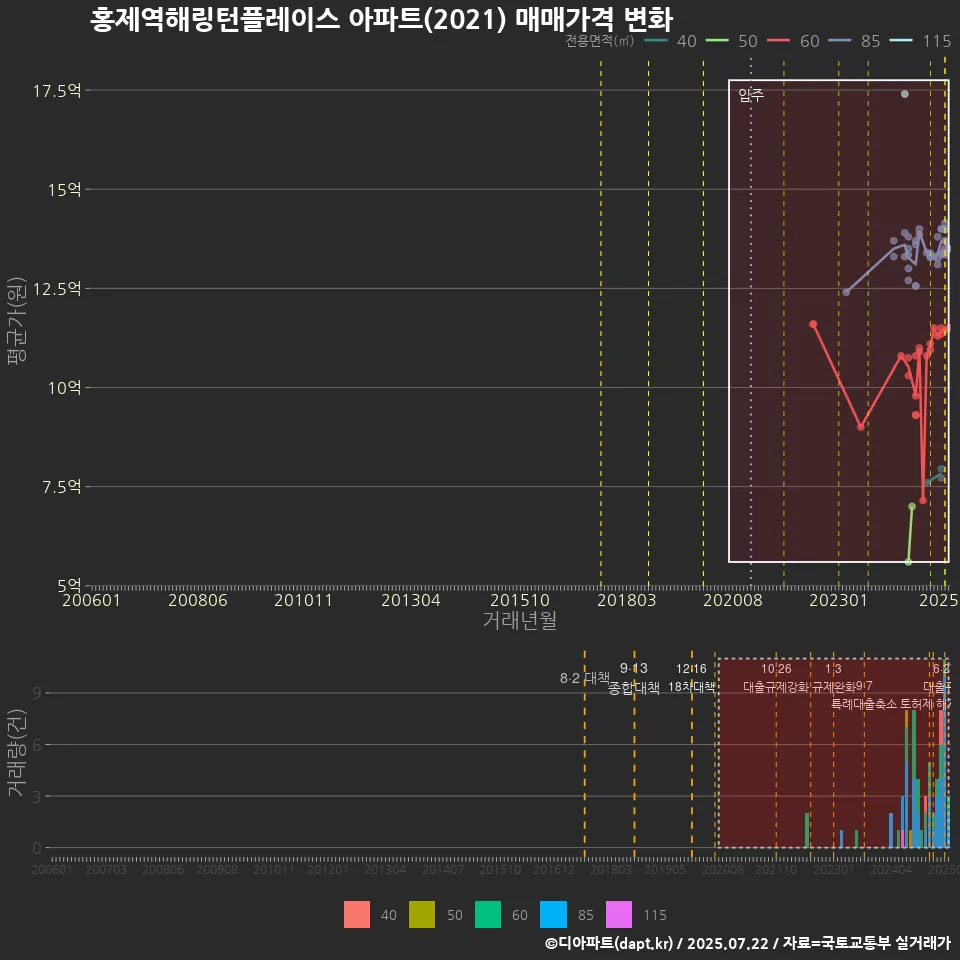Click the '8·2 대책' policy annotation
This screenshot has height=960, width=960.
[585, 678]
